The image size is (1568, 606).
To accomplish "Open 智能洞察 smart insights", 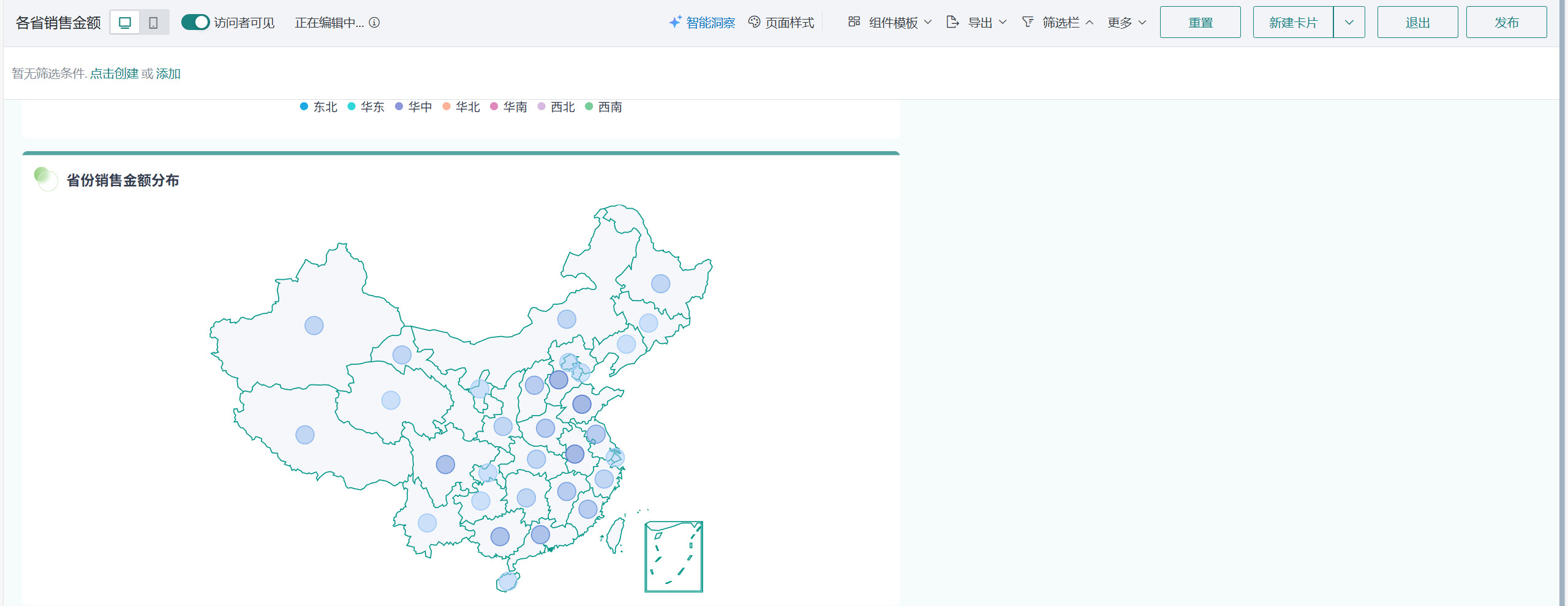I will [702, 23].
